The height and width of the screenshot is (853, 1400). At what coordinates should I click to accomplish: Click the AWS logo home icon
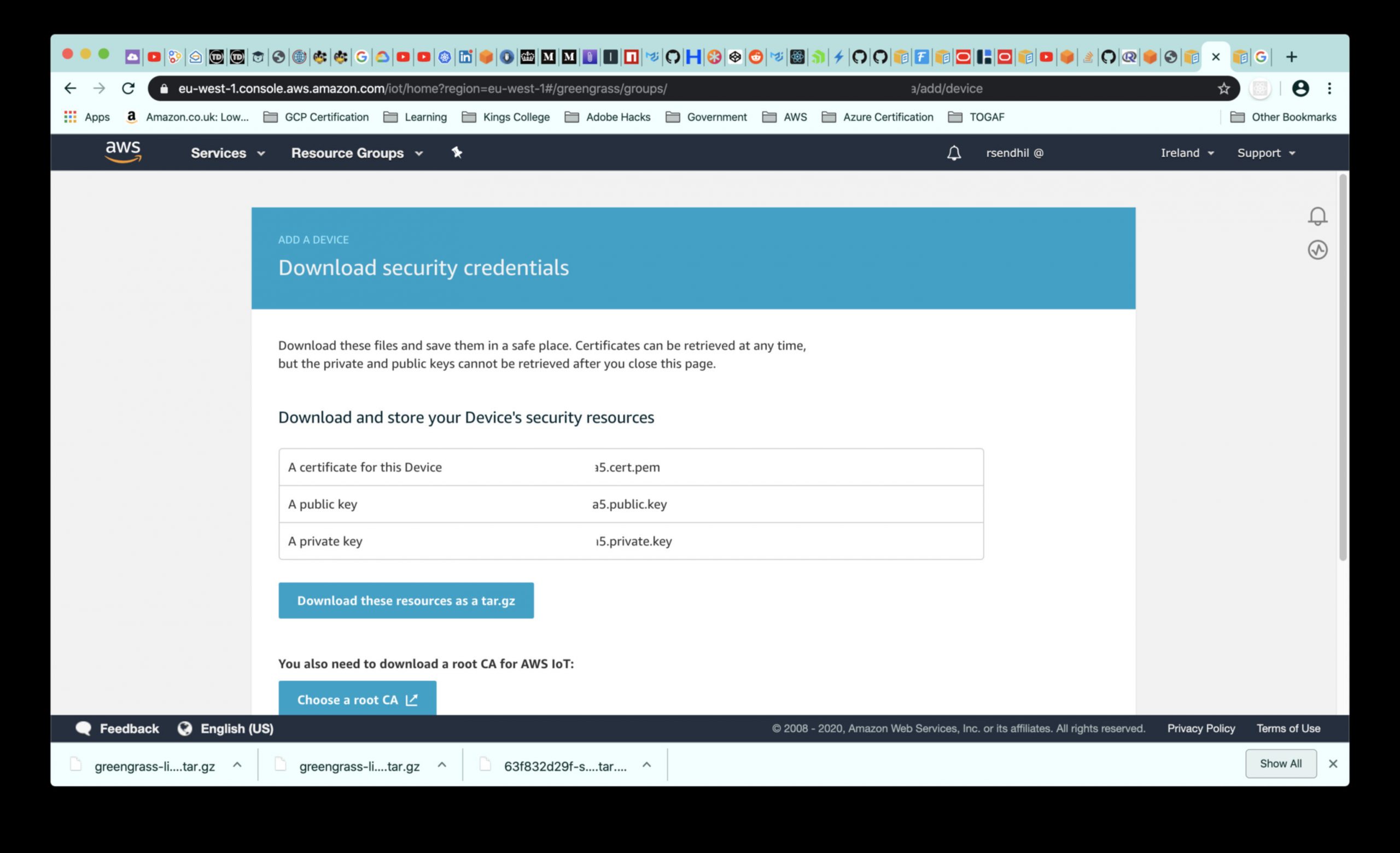point(122,151)
